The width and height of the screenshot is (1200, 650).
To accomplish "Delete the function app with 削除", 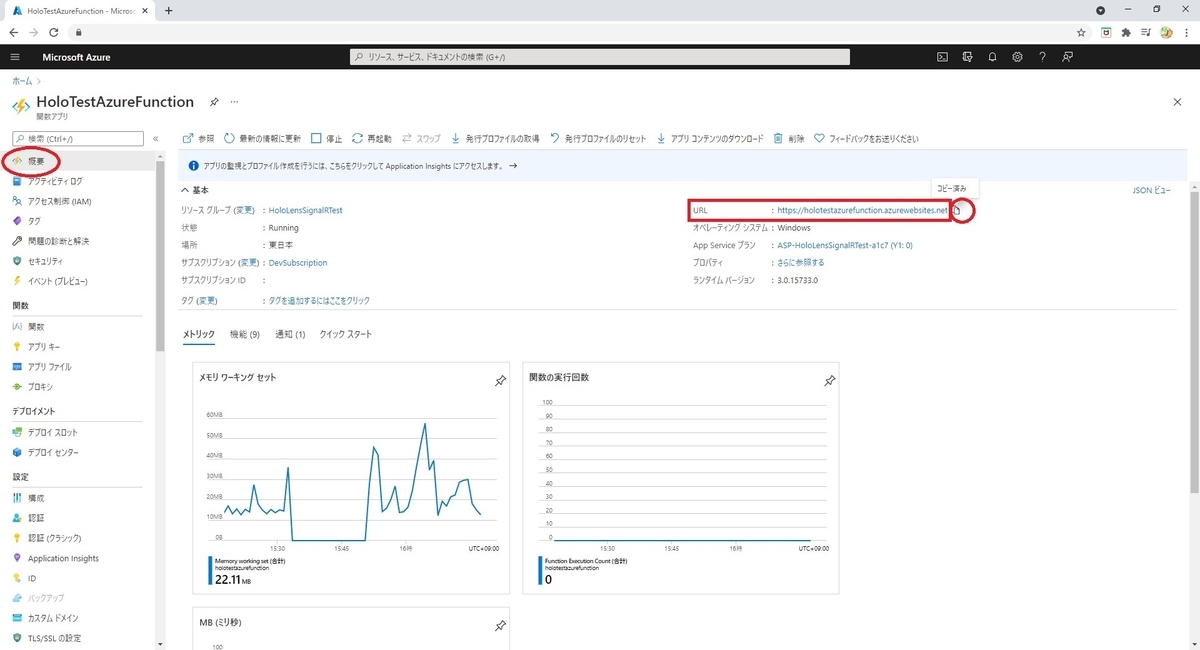I will (x=788, y=139).
